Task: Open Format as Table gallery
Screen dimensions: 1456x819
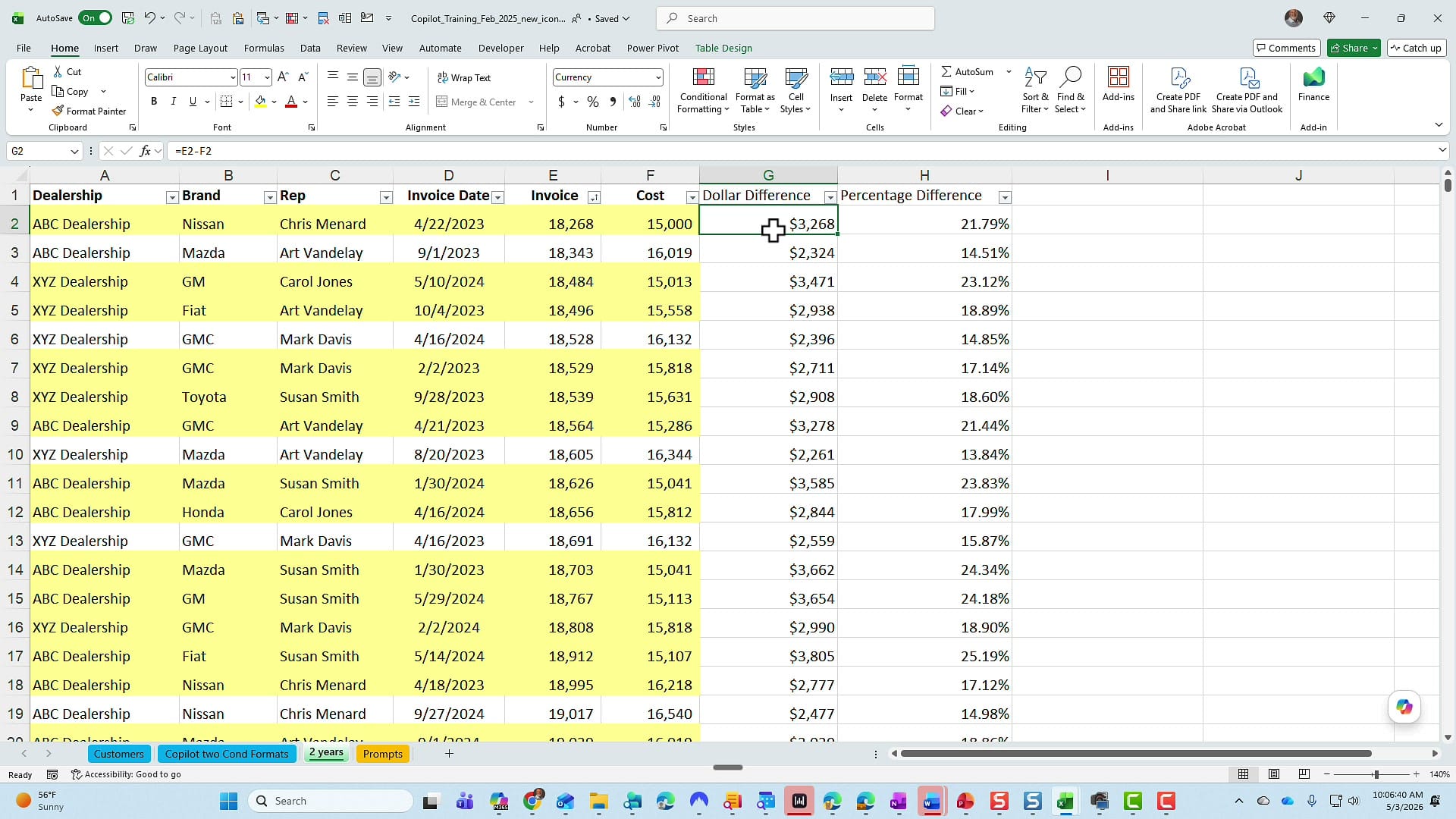Action: pos(755,90)
